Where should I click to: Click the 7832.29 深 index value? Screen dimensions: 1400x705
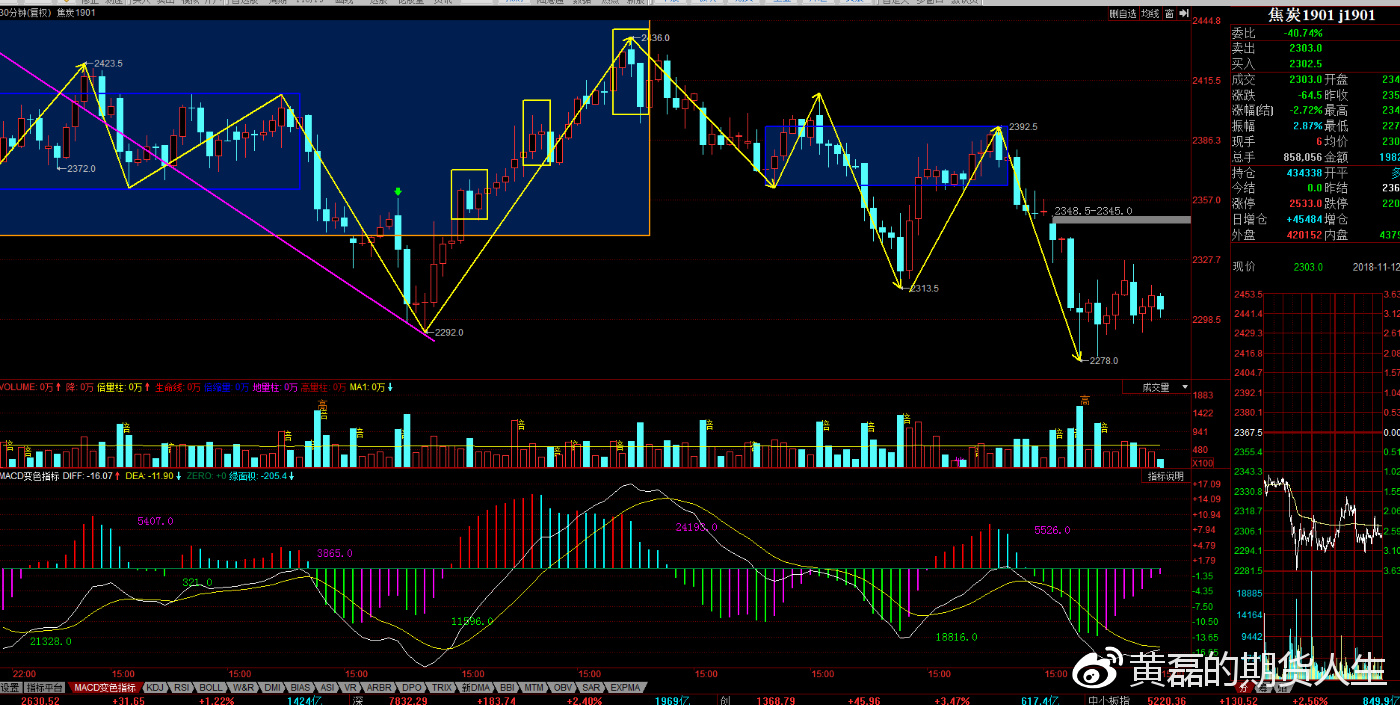coord(408,701)
